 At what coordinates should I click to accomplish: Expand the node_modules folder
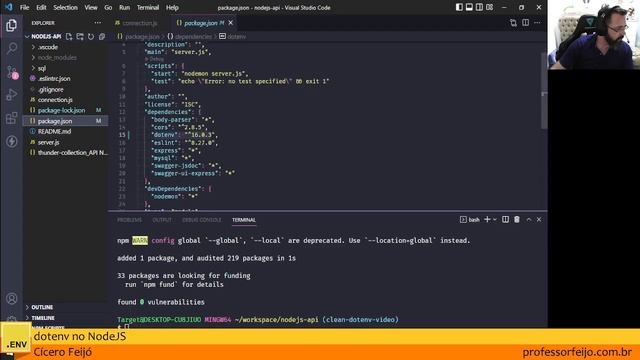coord(57,58)
